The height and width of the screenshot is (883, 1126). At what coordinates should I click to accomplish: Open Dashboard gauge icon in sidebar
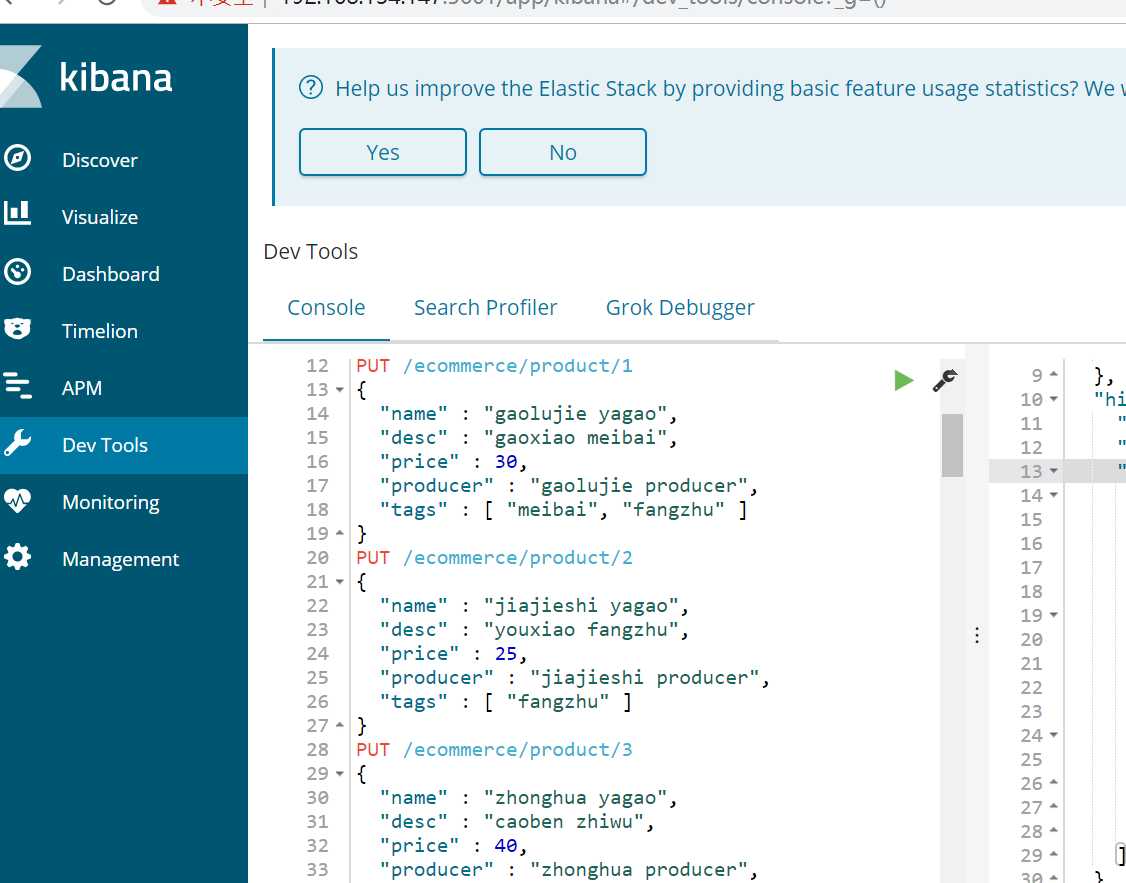coord(17,272)
